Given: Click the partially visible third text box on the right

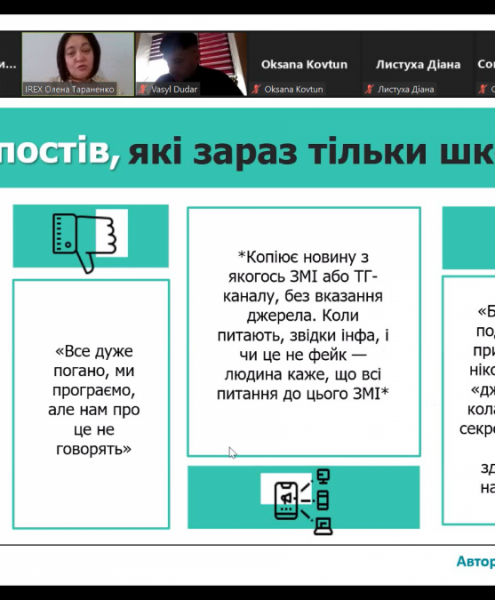Looking at the screenshot, I should pos(469,400).
